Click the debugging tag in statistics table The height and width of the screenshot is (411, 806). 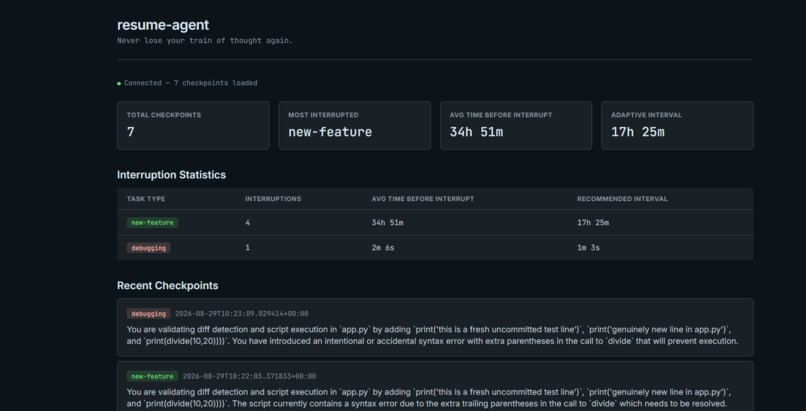[149, 248]
